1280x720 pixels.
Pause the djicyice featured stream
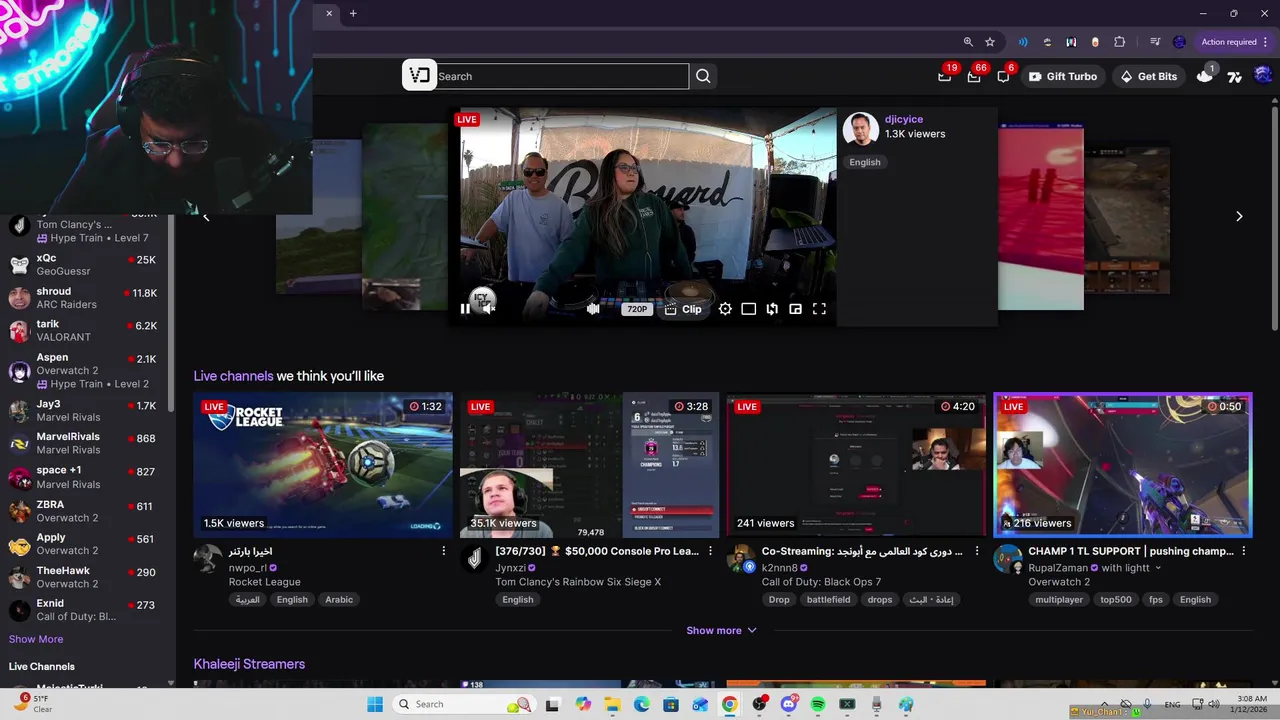pyautogui.click(x=465, y=309)
